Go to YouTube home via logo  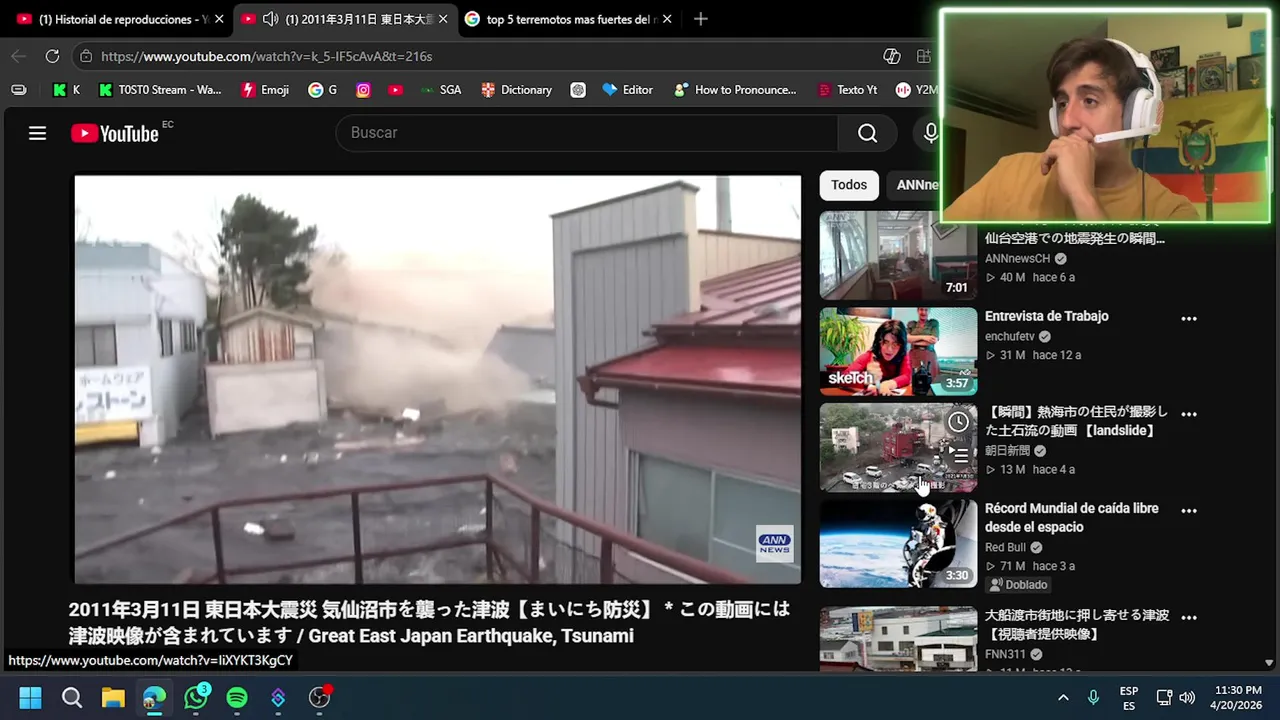point(114,133)
